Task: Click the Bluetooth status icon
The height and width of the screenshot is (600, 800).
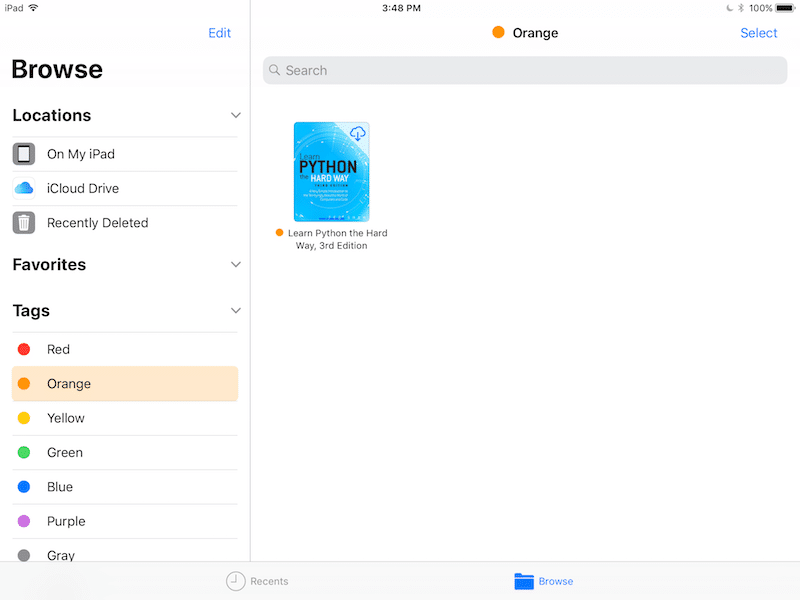Action: [x=741, y=8]
